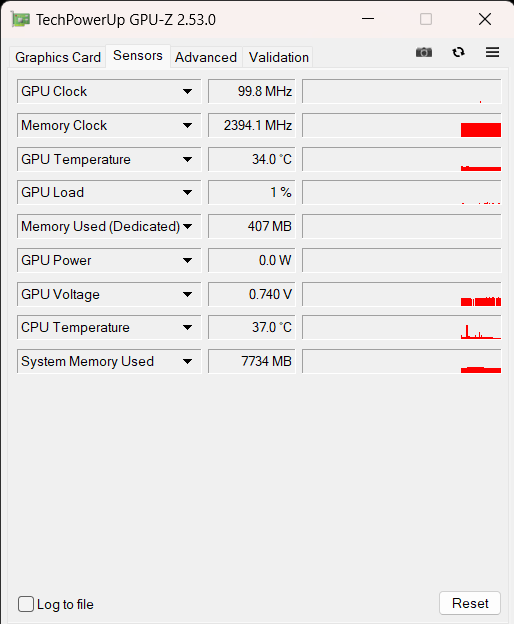Open the Memory Clock dropdown arrow

coord(187,125)
